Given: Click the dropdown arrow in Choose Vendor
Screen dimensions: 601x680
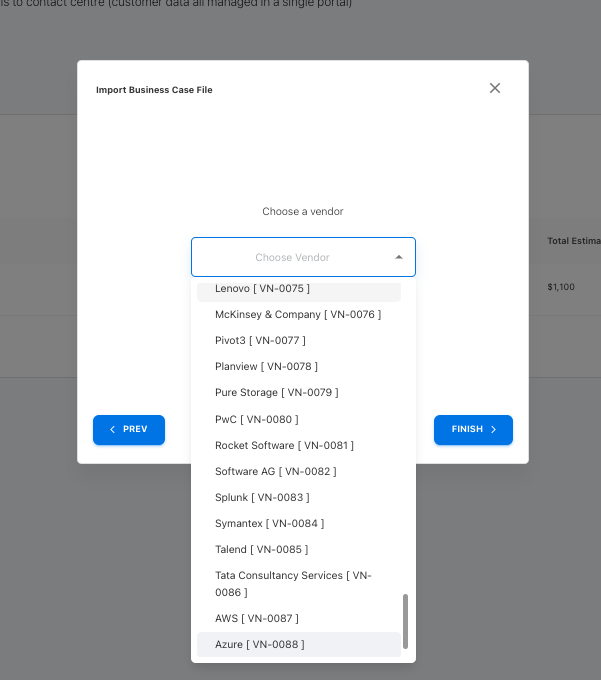Looking at the screenshot, I should [399, 257].
